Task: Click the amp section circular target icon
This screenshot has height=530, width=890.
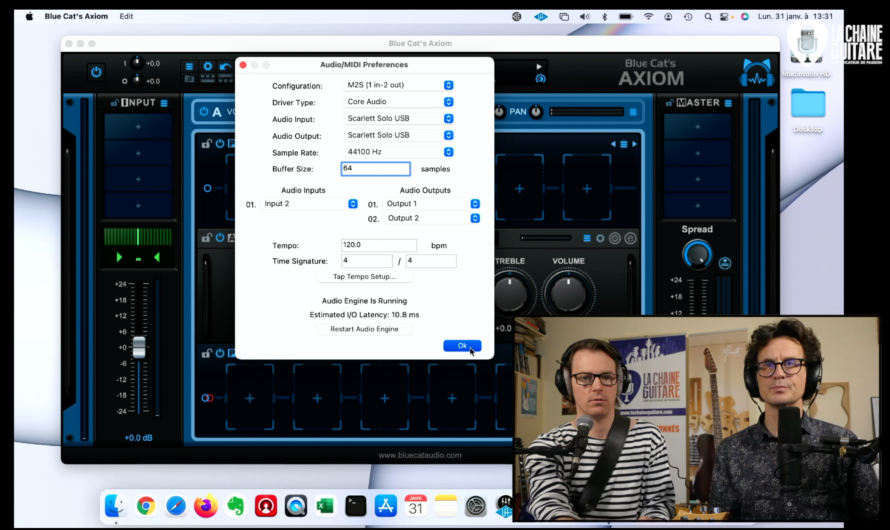Action: click(615, 238)
